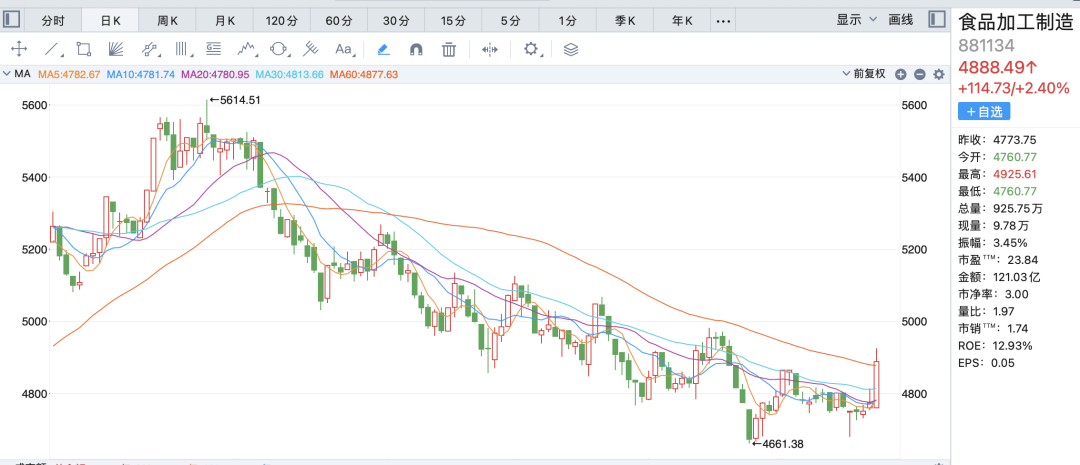Switch to the 周K weekly tab

click(x=167, y=20)
